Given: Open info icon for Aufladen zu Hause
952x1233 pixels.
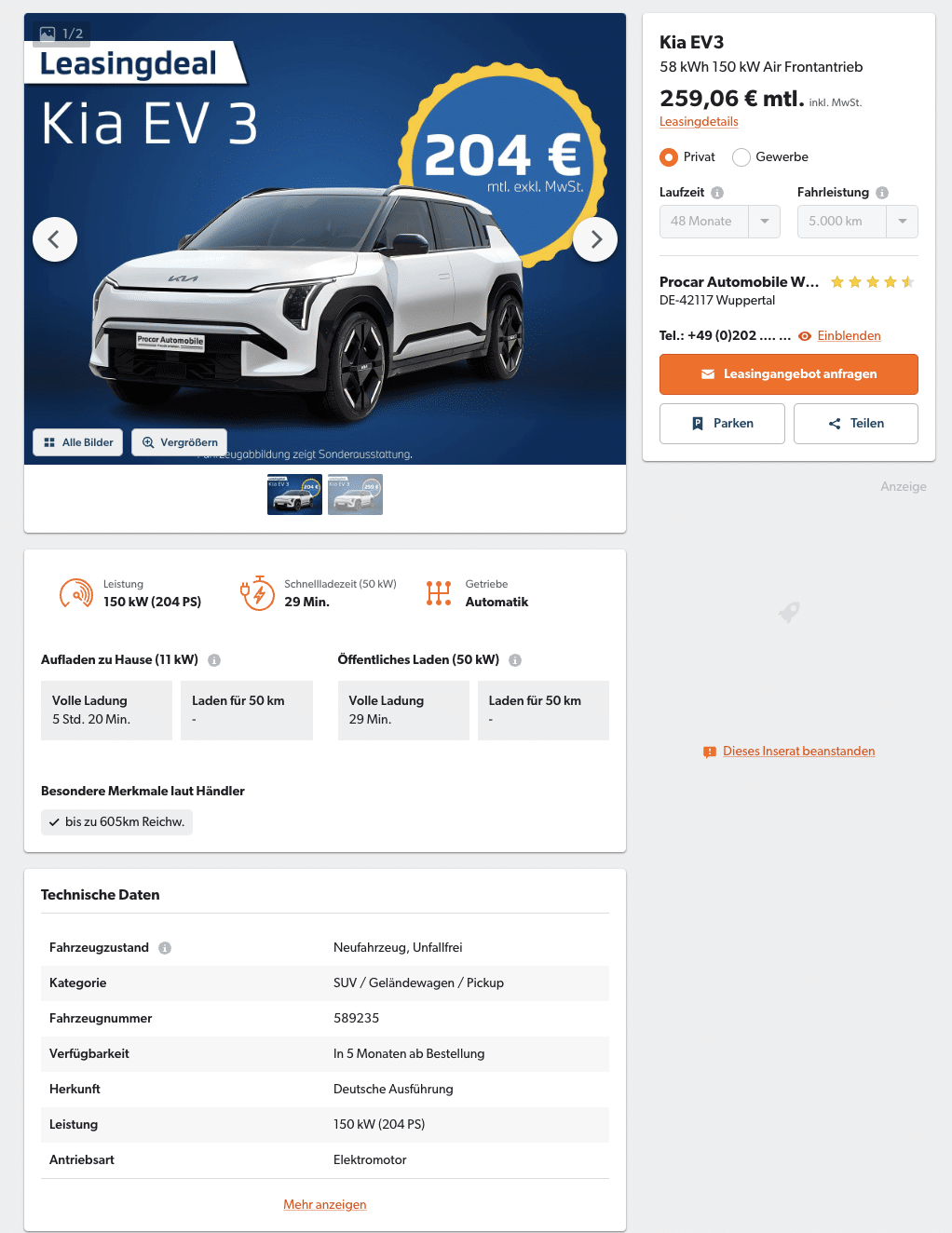Looking at the screenshot, I should pyautogui.click(x=214, y=660).
